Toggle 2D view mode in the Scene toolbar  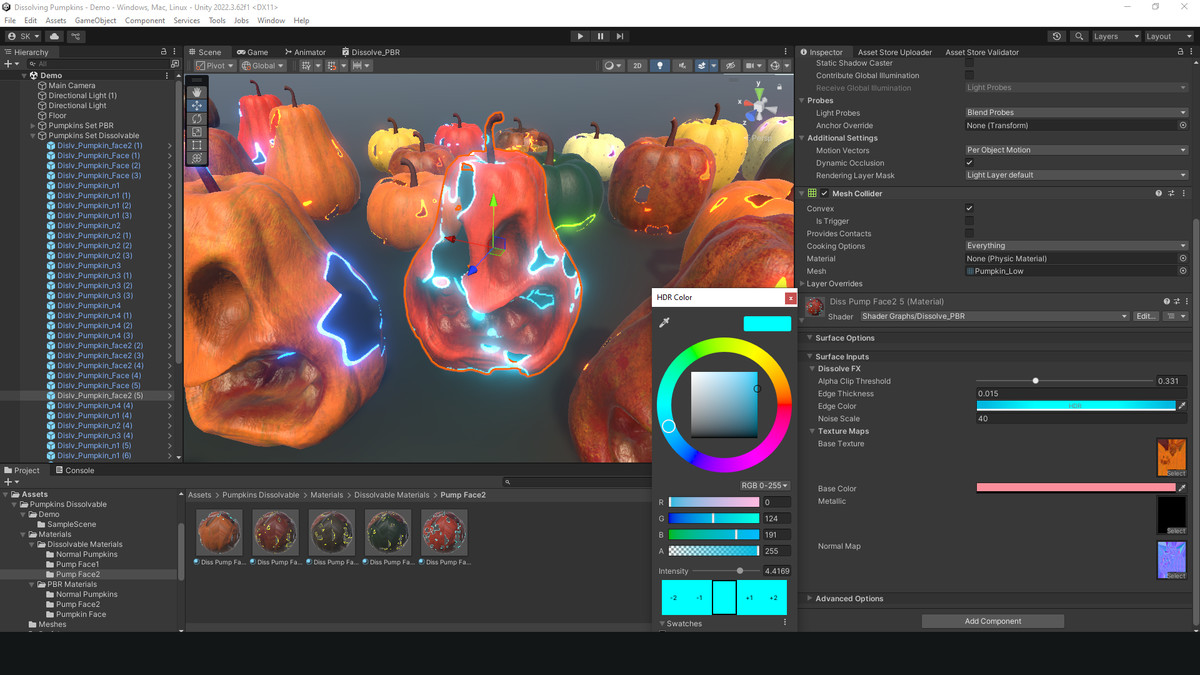tap(637, 65)
